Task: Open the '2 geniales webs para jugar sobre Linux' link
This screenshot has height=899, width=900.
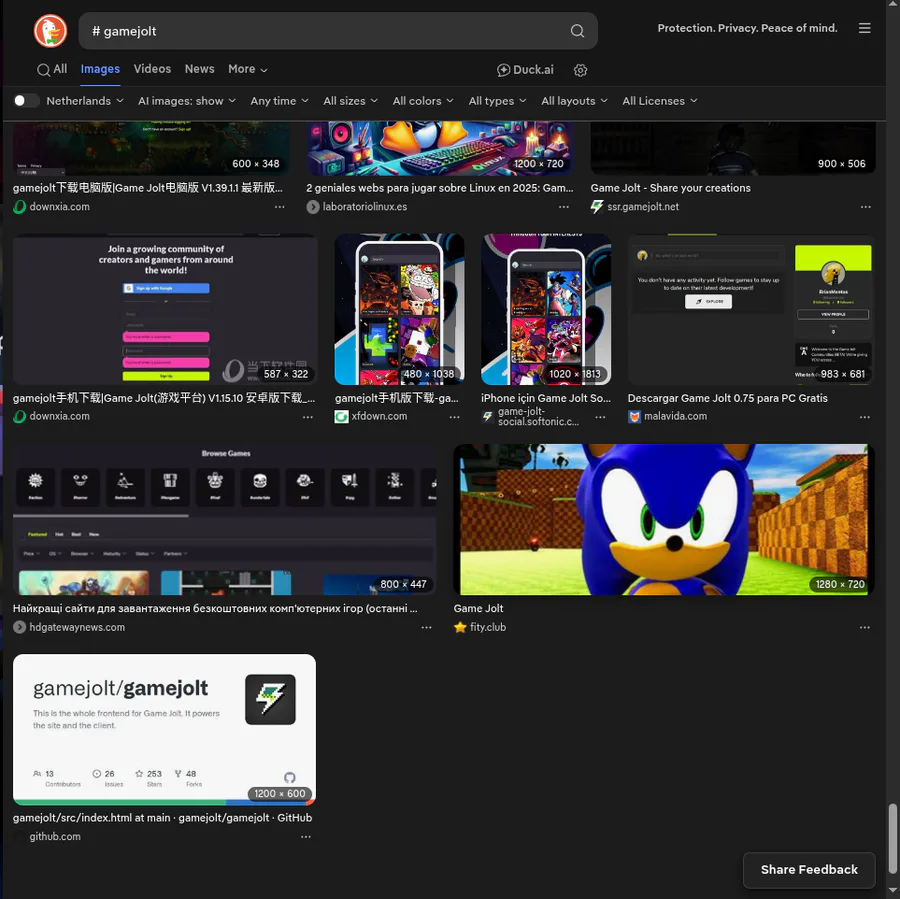Action: (440, 188)
